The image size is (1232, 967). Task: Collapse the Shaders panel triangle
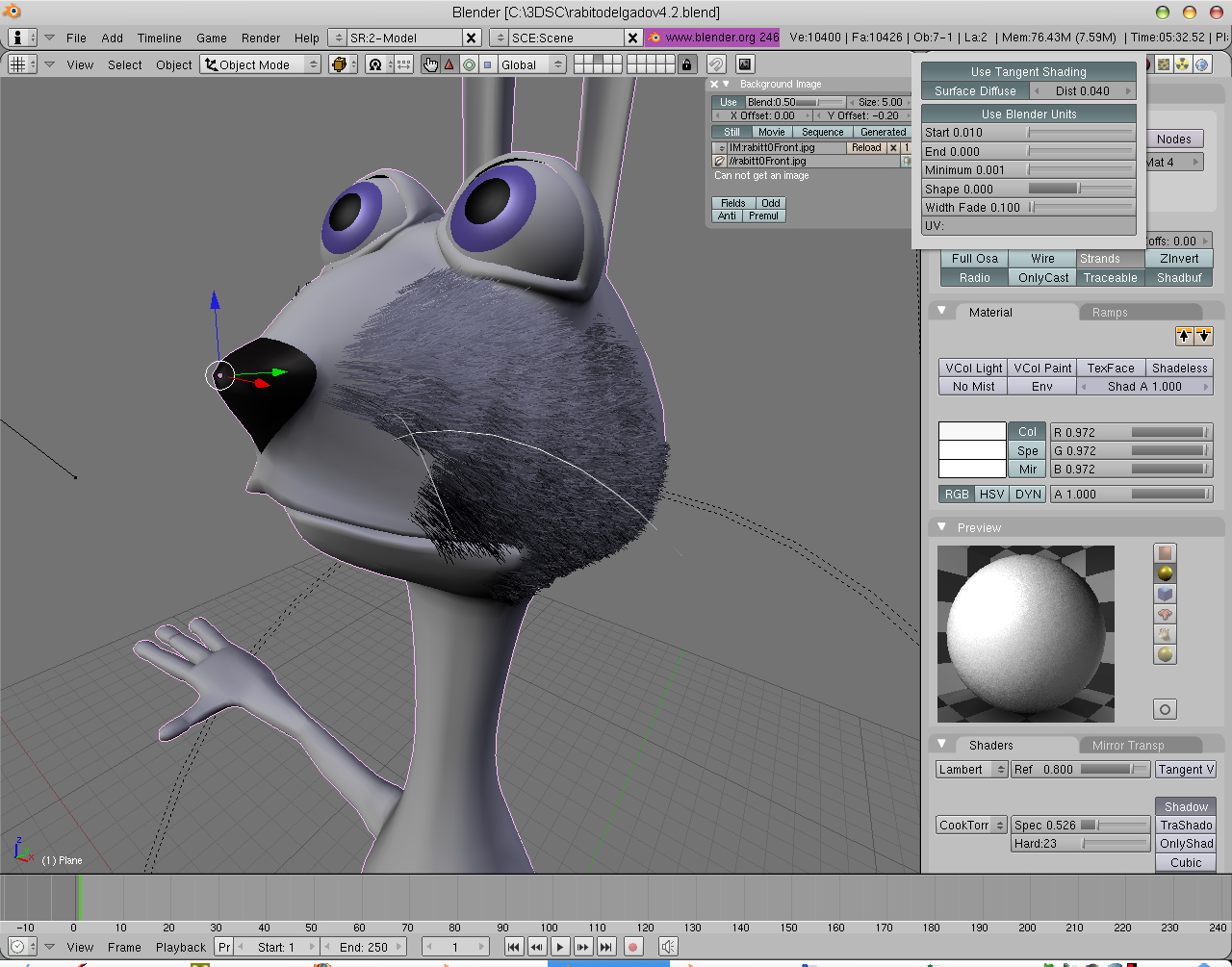(942, 745)
